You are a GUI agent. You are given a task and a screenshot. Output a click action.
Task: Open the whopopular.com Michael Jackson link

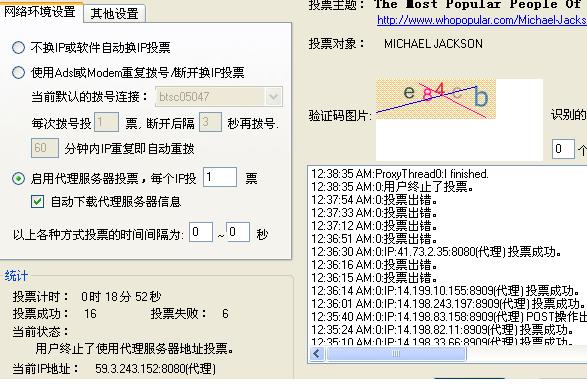[482, 20]
